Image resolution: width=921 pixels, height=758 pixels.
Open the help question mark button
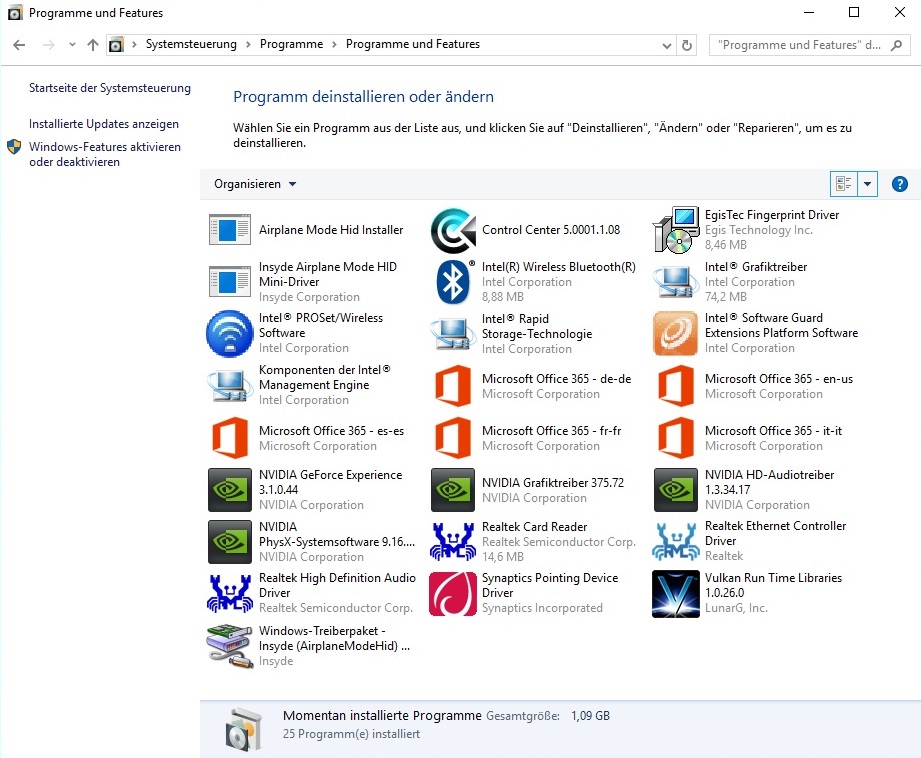[899, 184]
